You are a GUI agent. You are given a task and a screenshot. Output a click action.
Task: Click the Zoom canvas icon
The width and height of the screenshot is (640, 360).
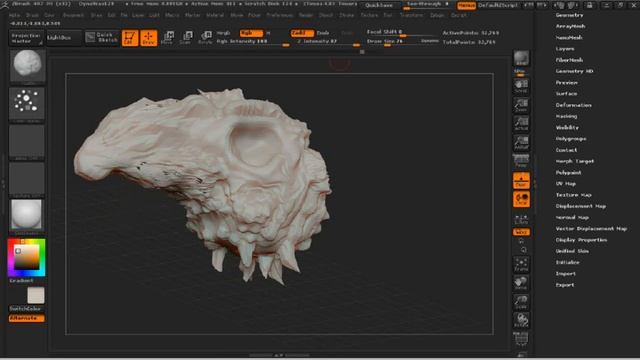click(x=521, y=105)
